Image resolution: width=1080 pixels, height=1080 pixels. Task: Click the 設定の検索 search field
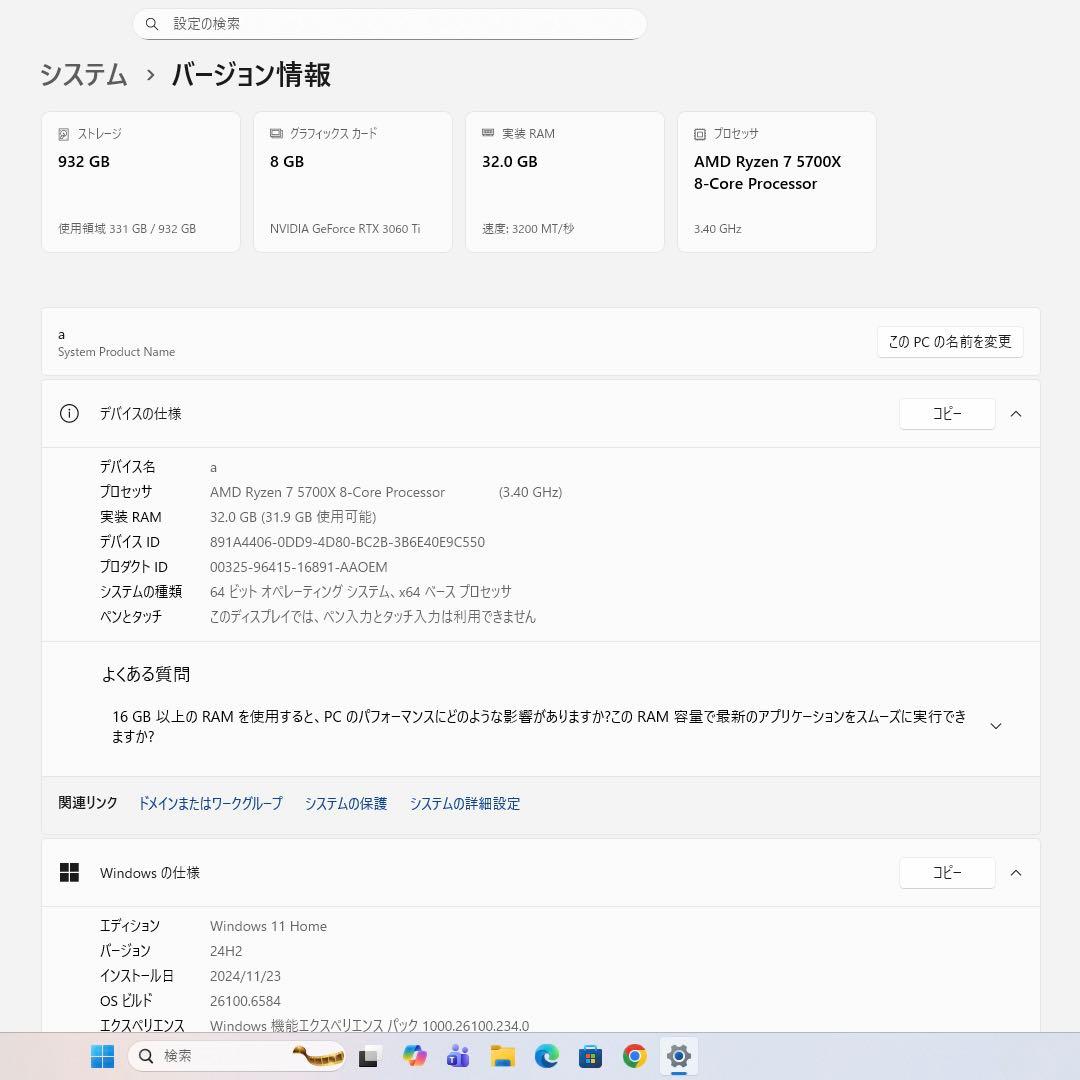click(389, 23)
